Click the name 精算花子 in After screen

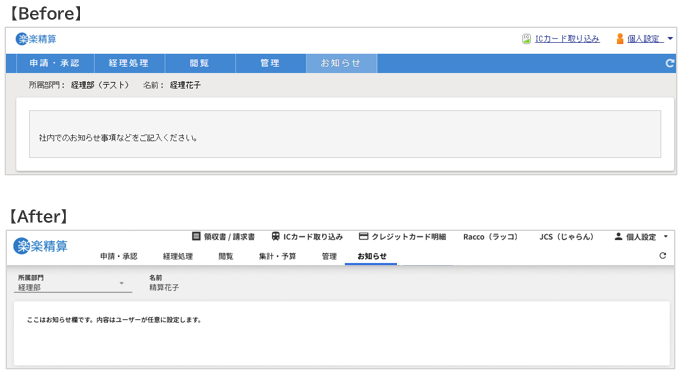pos(164,287)
